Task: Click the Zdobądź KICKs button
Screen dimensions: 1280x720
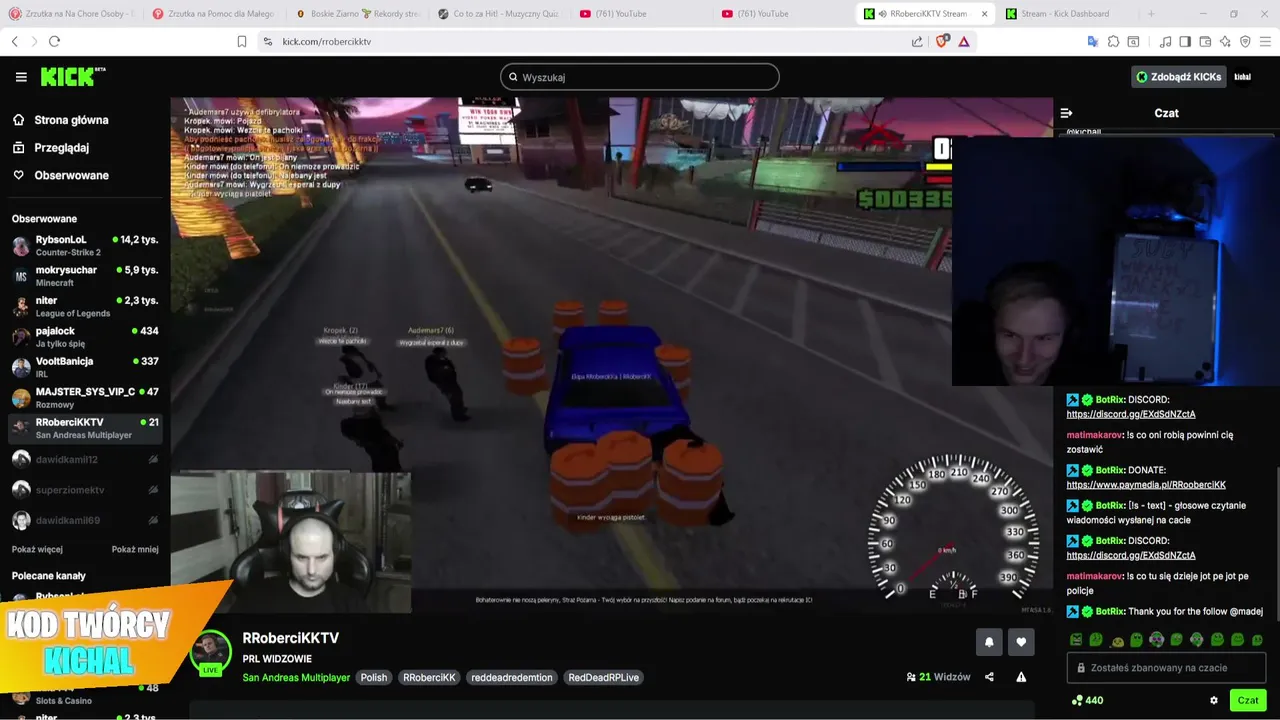Action: point(1177,77)
